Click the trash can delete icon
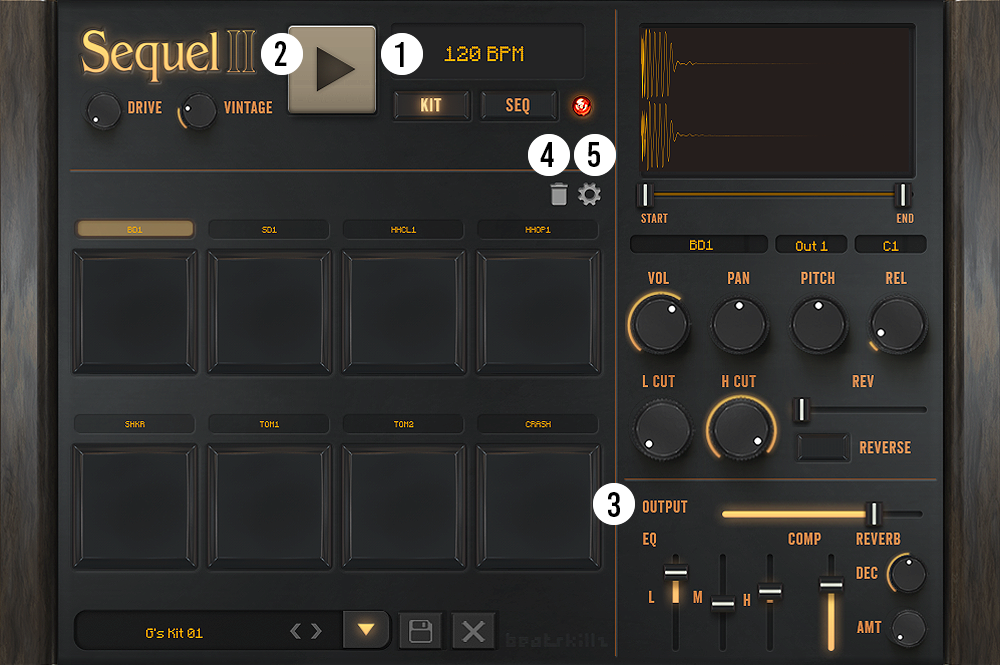 [x=559, y=195]
